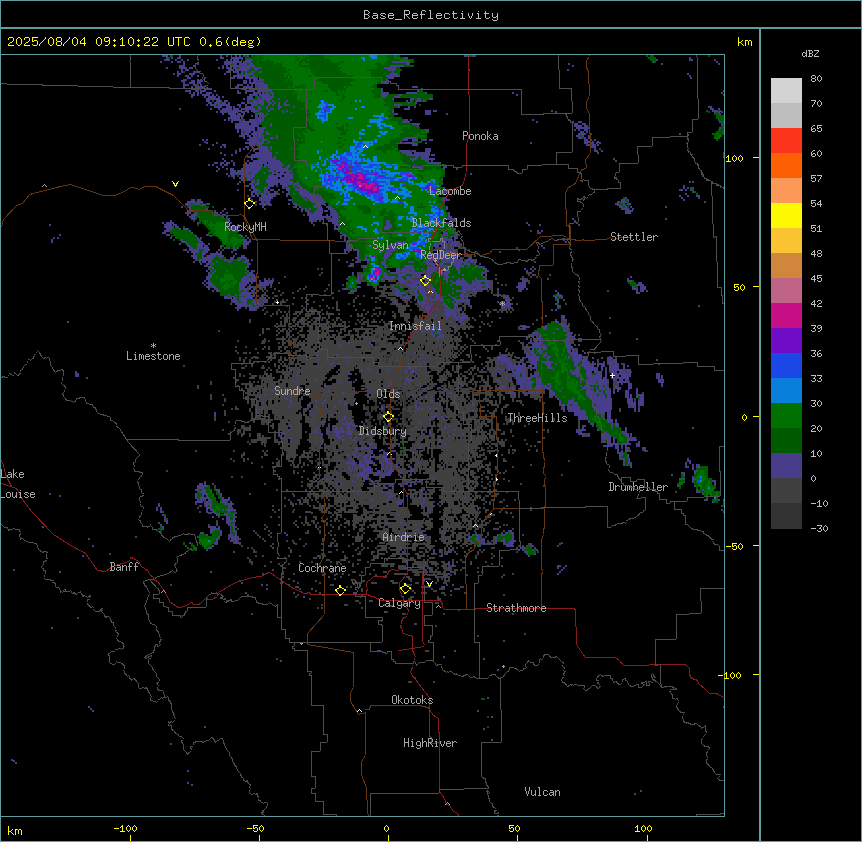Click the RockyMH label
Image resolution: width=862 pixels, height=842 pixels.
(x=245, y=227)
